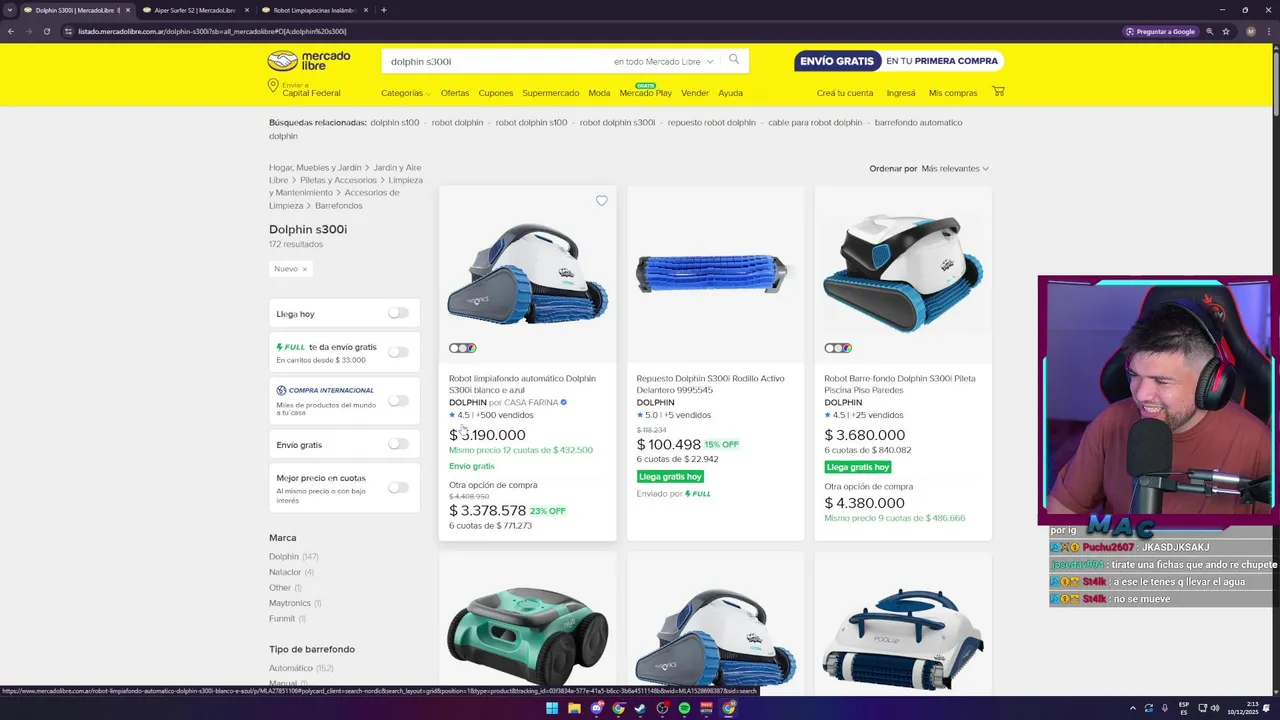Screen dimensions: 1280x720
Task: Open Chrome three-dot menu
Action: (1270, 31)
